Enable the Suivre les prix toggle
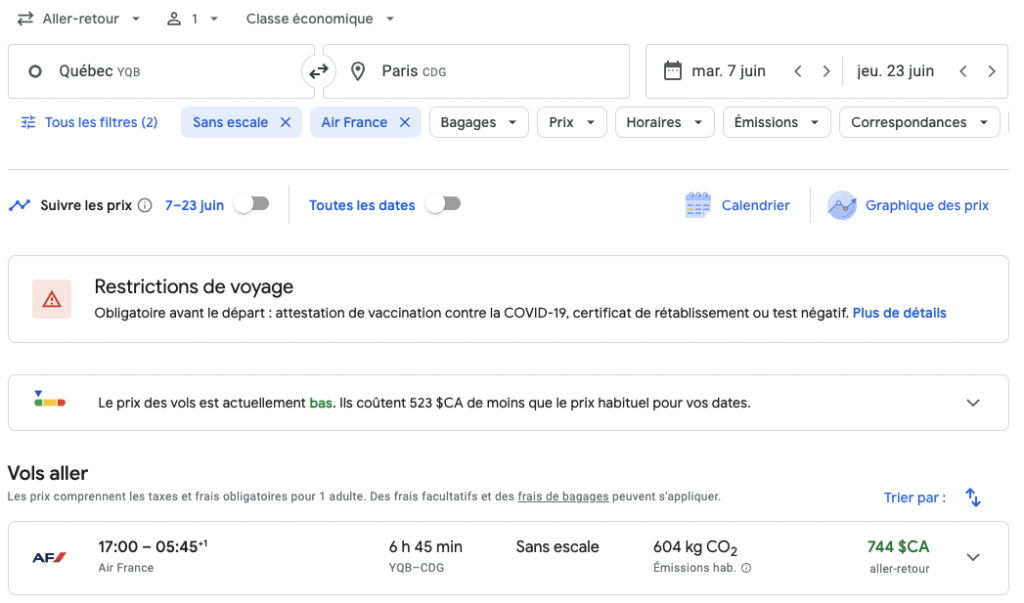The image size is (1024, 603). (252, 203)
